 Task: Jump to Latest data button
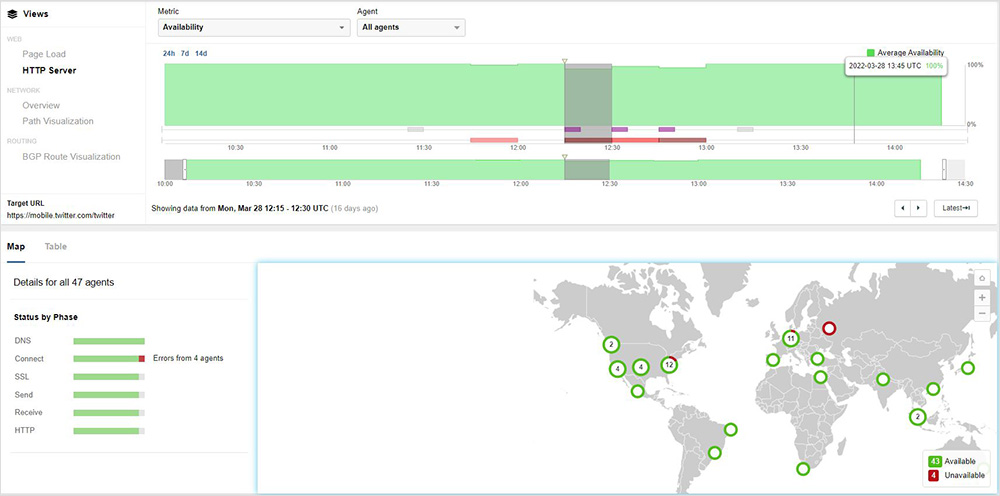tap(955, 208)
